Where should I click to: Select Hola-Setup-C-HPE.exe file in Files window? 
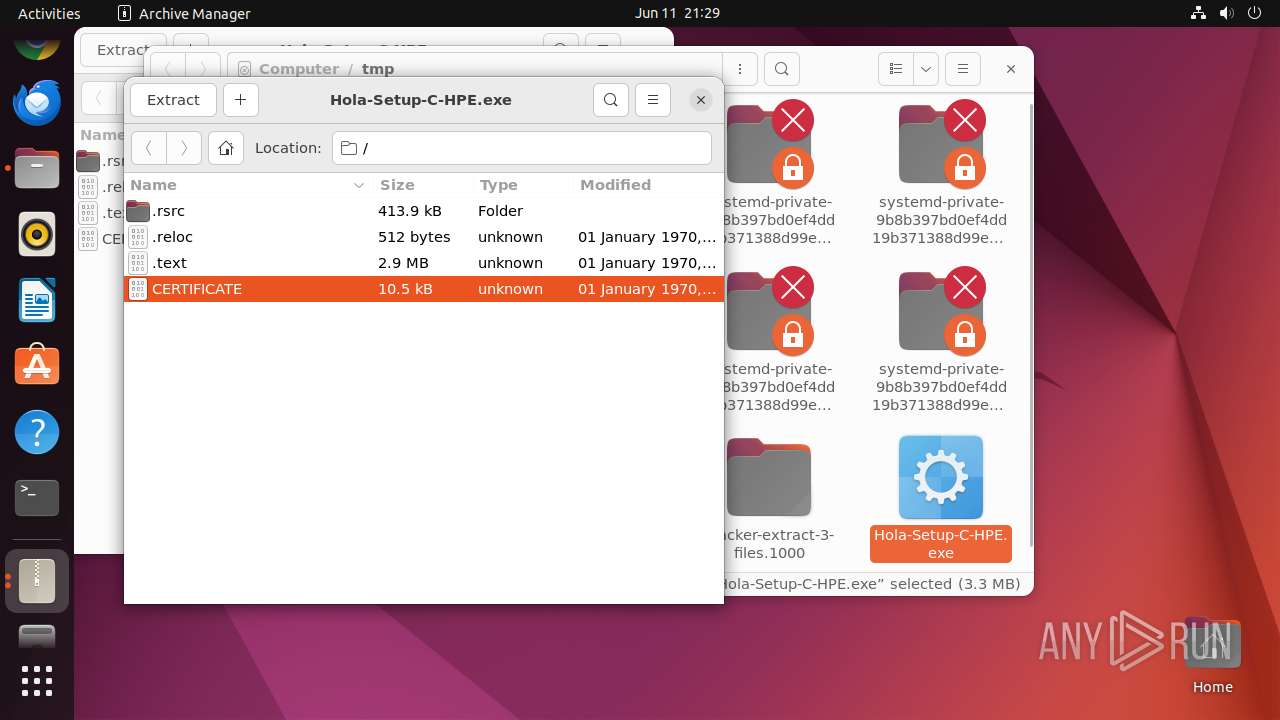(x=941, y=498)
